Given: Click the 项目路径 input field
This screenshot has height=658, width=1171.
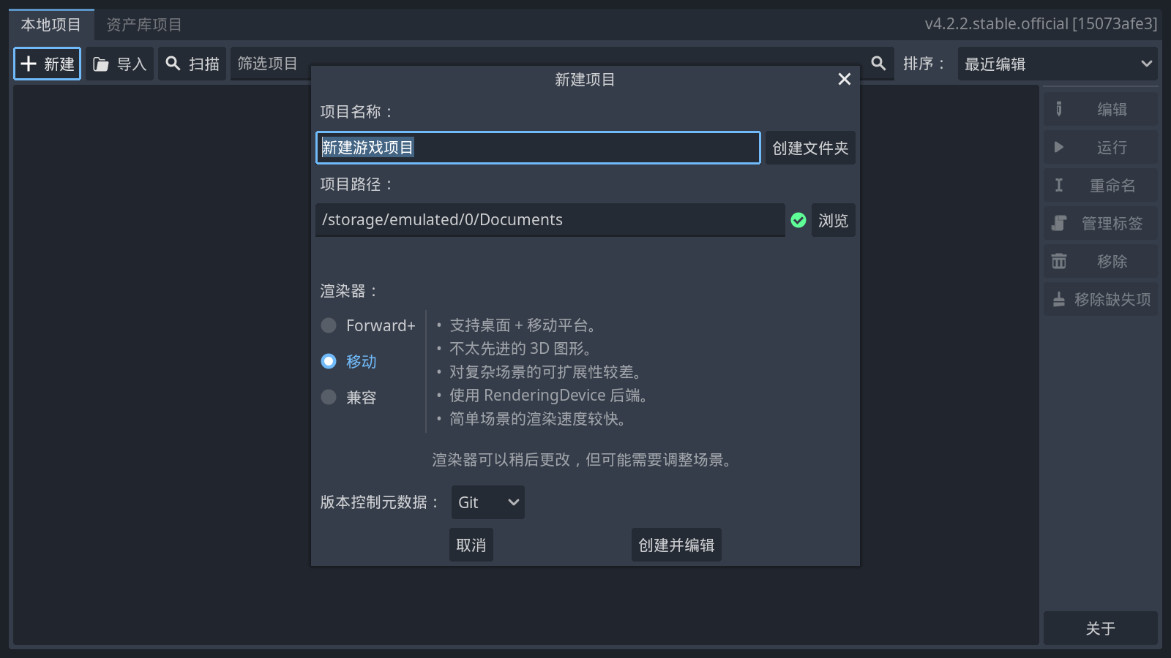Looking at the screenshot, I should pos(549,220).
